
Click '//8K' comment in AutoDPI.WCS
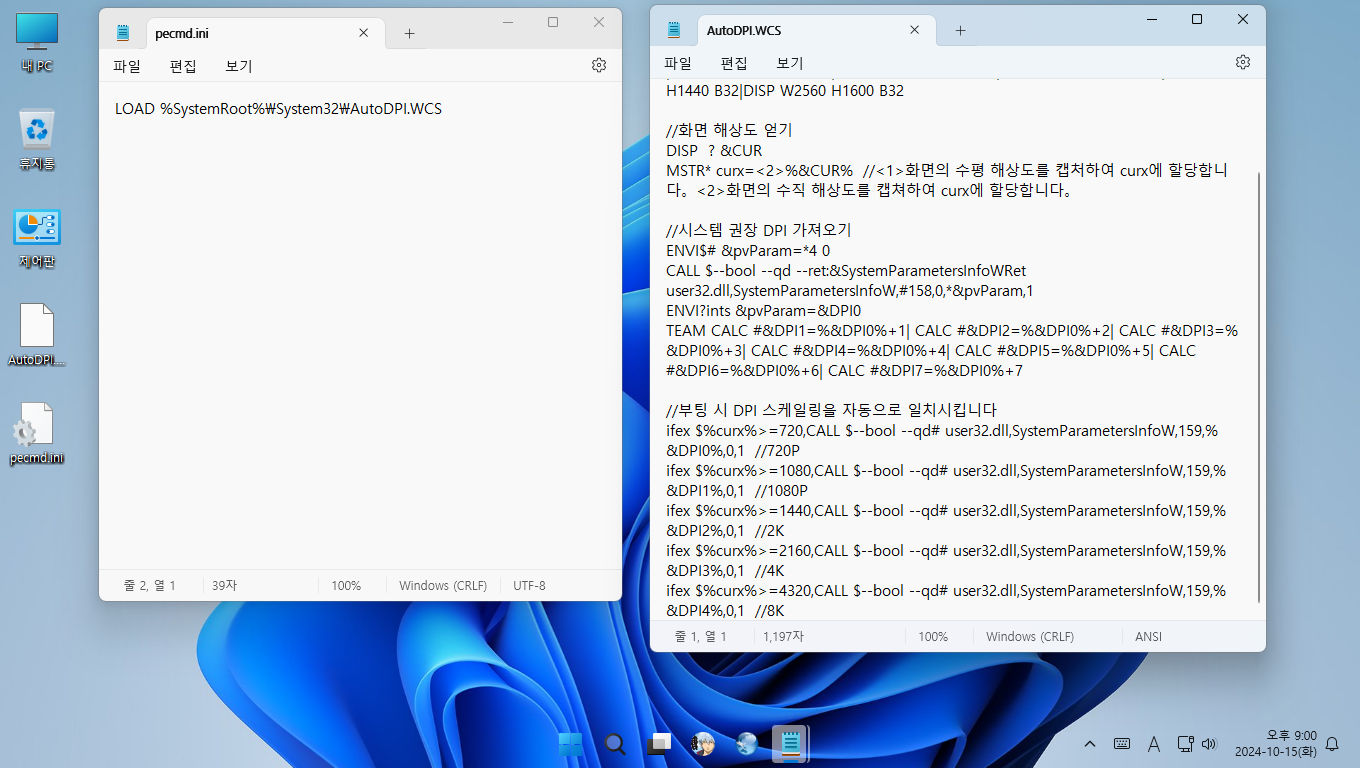pyautogui.click(x=770, y=611)
